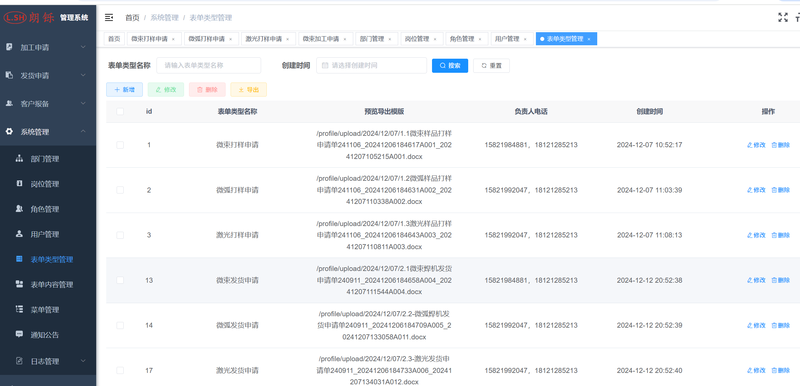Image resolution: width=800 pixels, height=386 pixels.
Task: Check the row with id 2
Action: tap(120, 190)
